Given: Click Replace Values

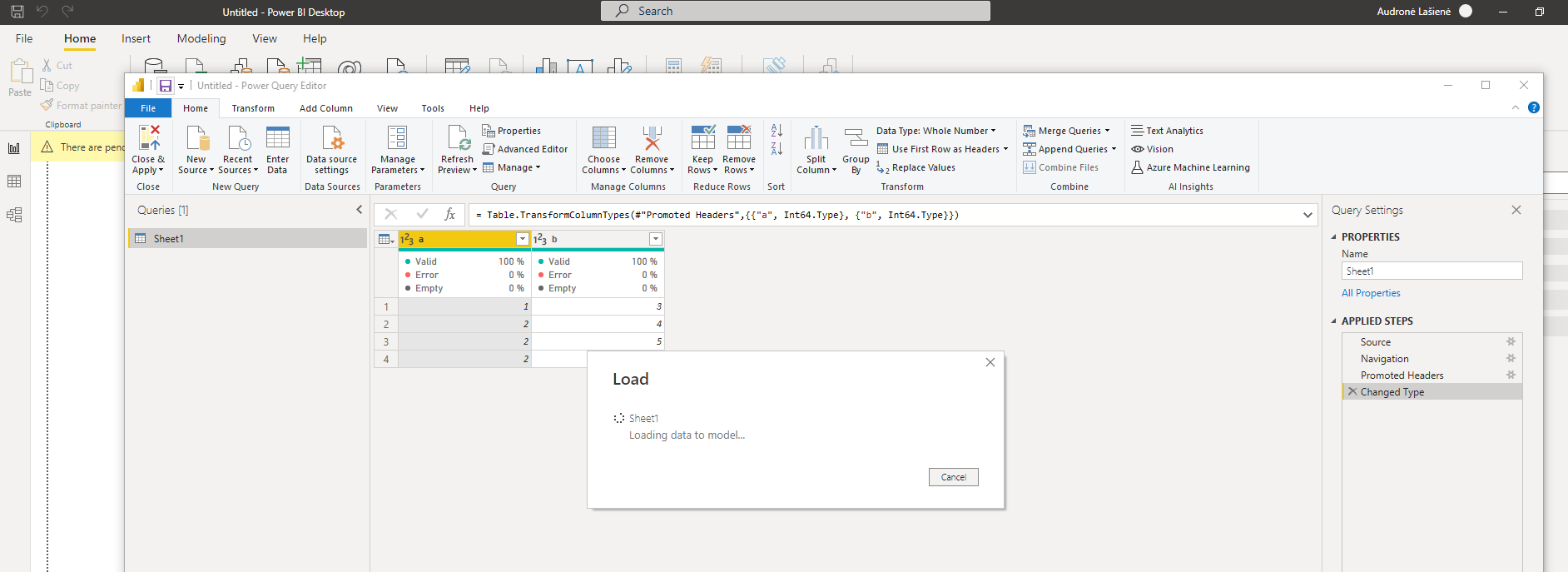Looking at the screenshot, I should click(x=915, y=167).
